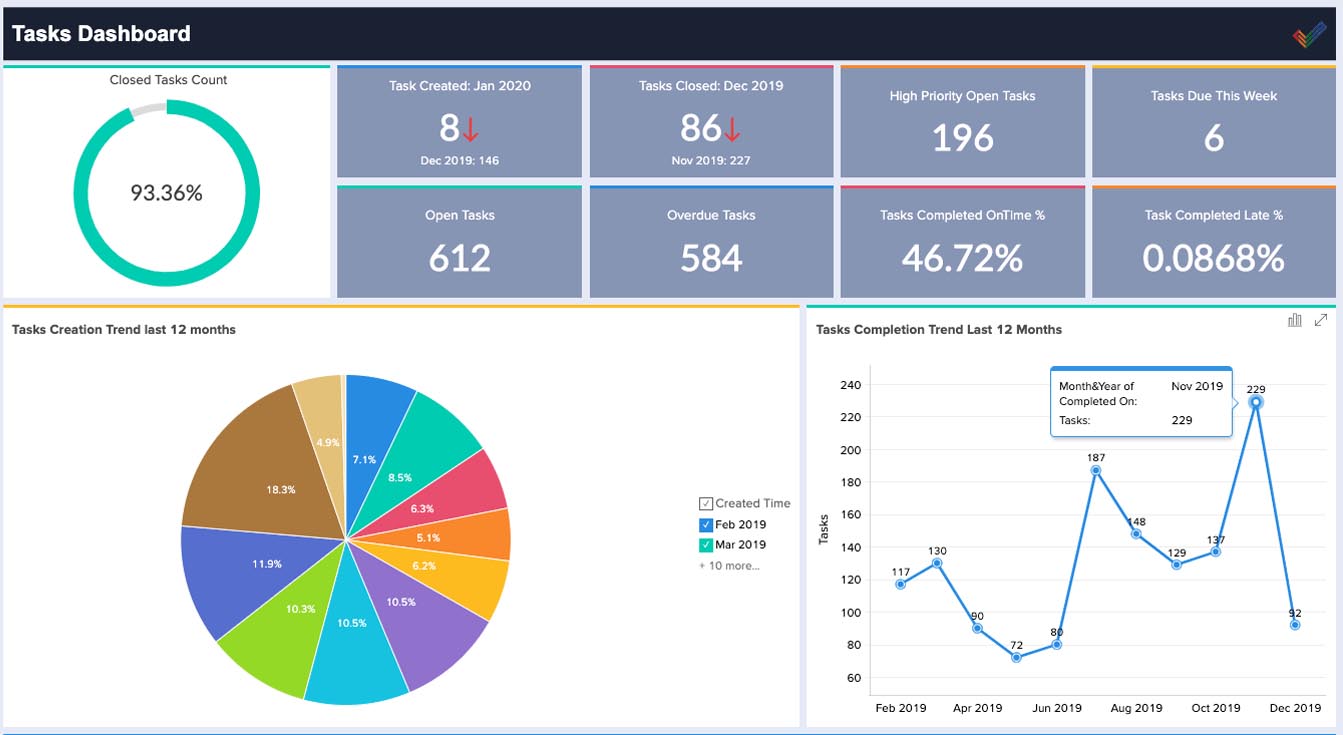Click the Zoho checkmark logo in header
1343x735 pixels.
[x=1309, y=35]
